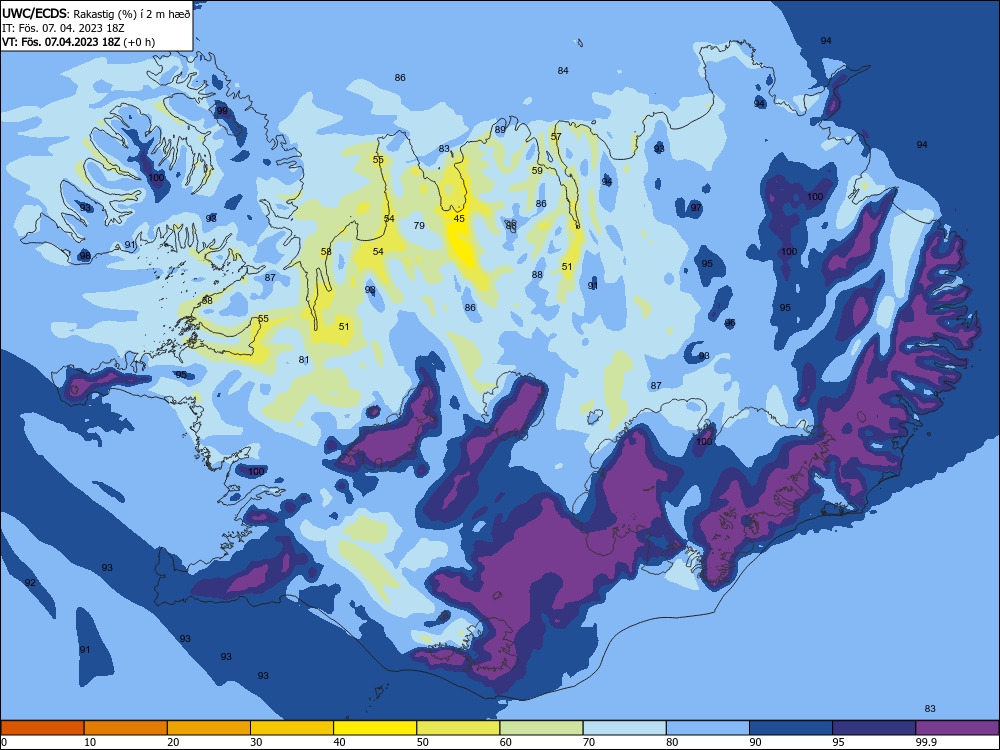Click the 'UWC/ECDS' title text
Image resolution: width=1000 pixels, height=750 pixels.
tap(36, 14)
